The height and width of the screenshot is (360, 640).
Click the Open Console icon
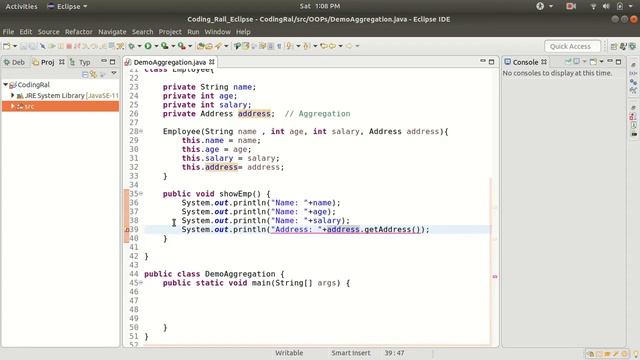pos(593,62)
